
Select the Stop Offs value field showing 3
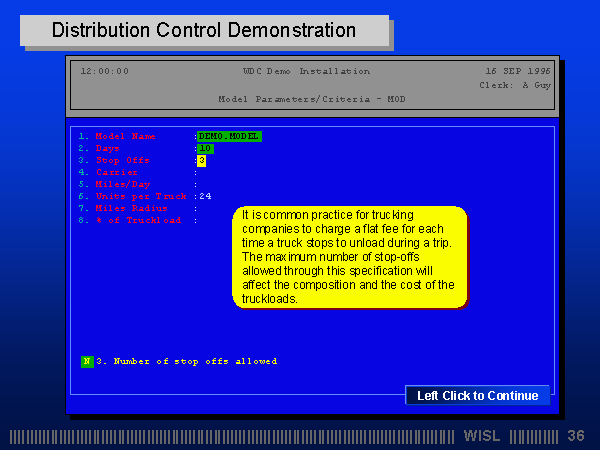coord(202,161)
